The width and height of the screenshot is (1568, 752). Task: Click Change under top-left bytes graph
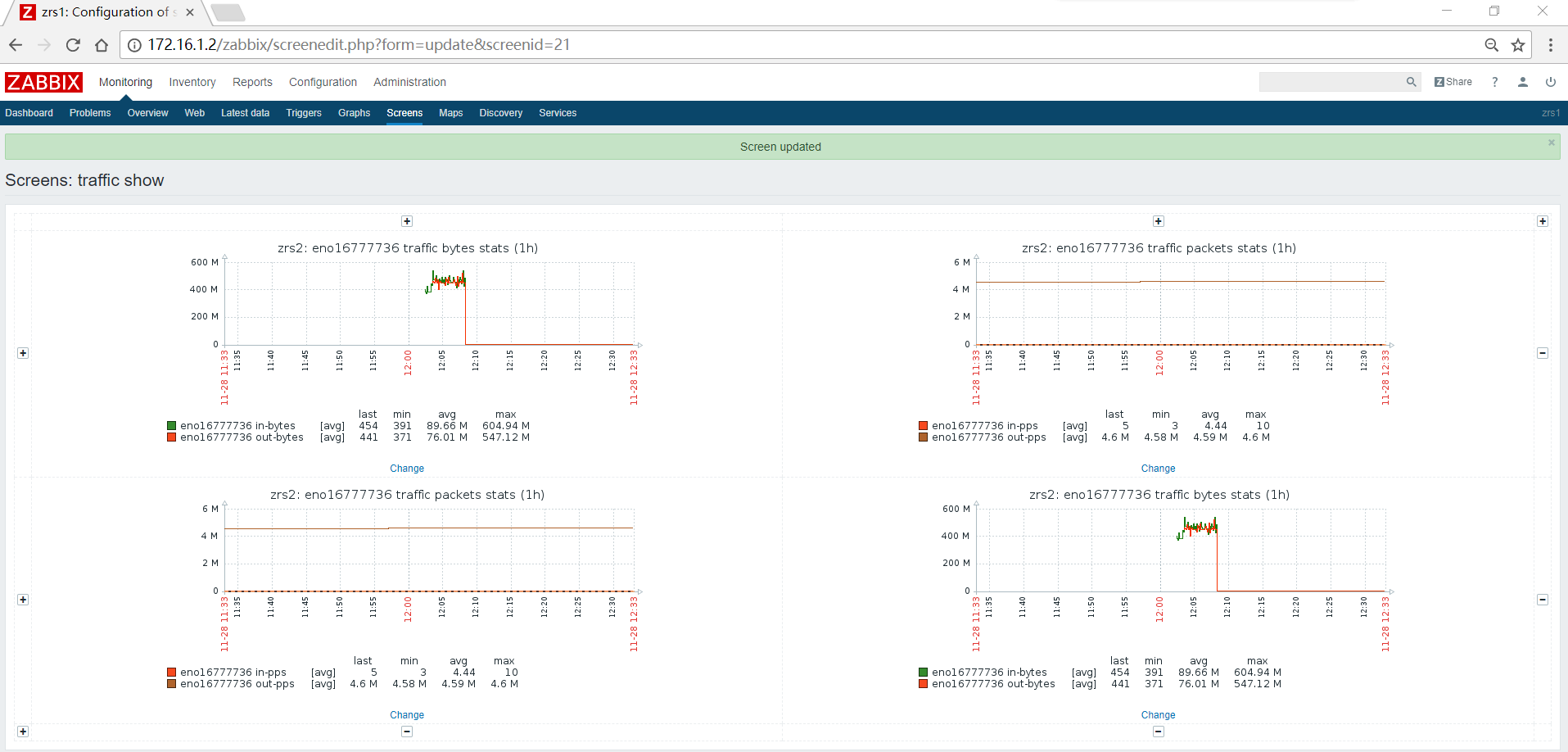[x=407, y=469]
